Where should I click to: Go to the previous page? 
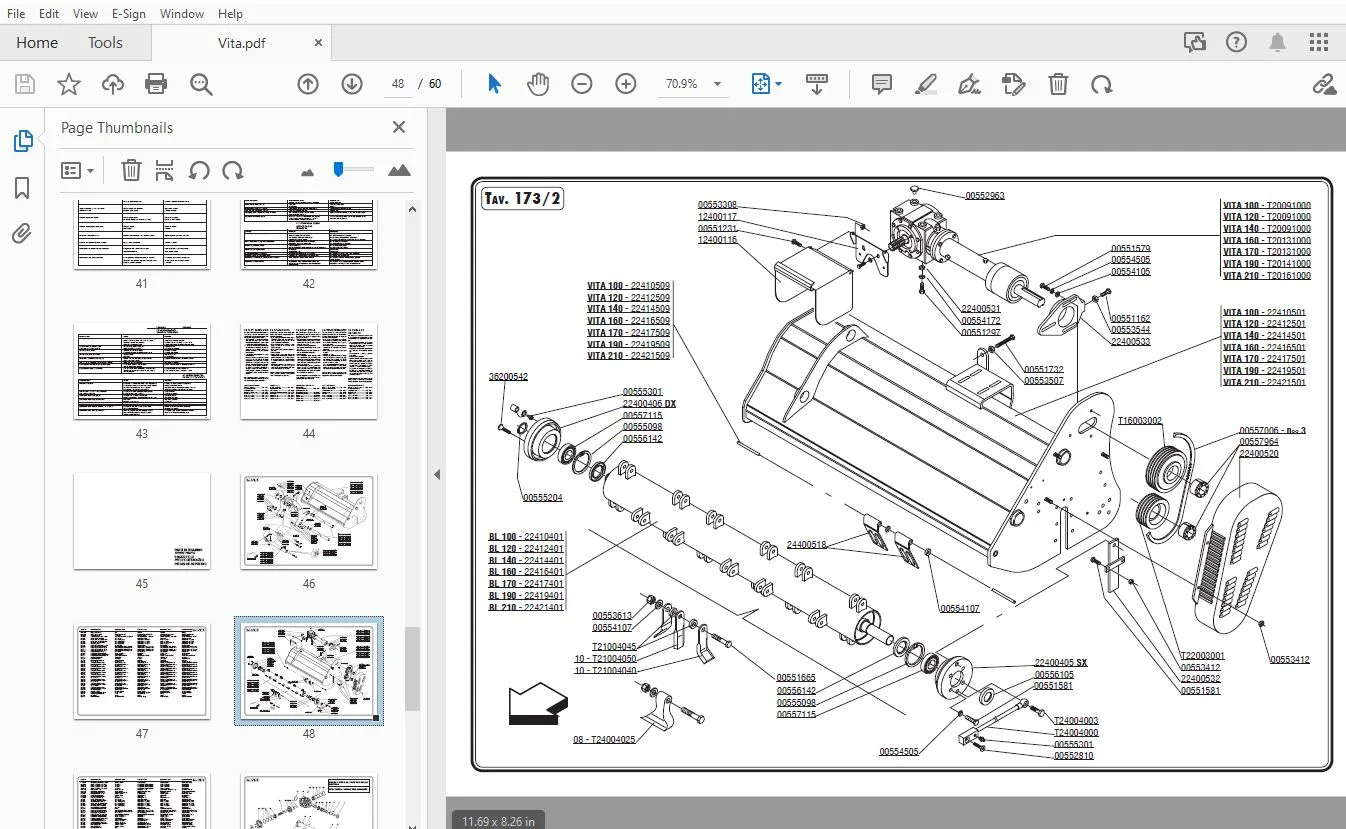point(308,84)
